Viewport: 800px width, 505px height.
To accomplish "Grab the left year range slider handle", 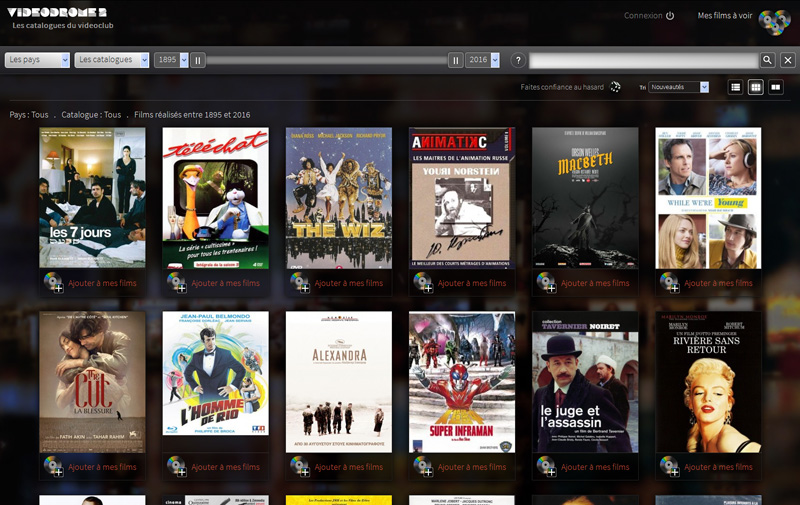I will click(x=198, y=60).
